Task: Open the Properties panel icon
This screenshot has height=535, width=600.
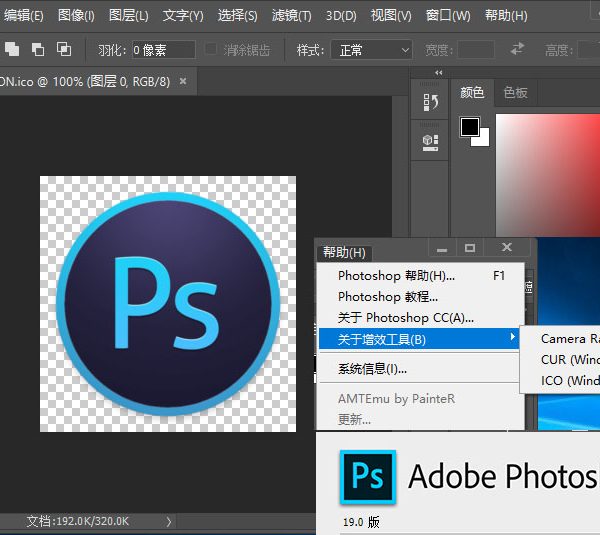Action: click(x=431, y=142)
